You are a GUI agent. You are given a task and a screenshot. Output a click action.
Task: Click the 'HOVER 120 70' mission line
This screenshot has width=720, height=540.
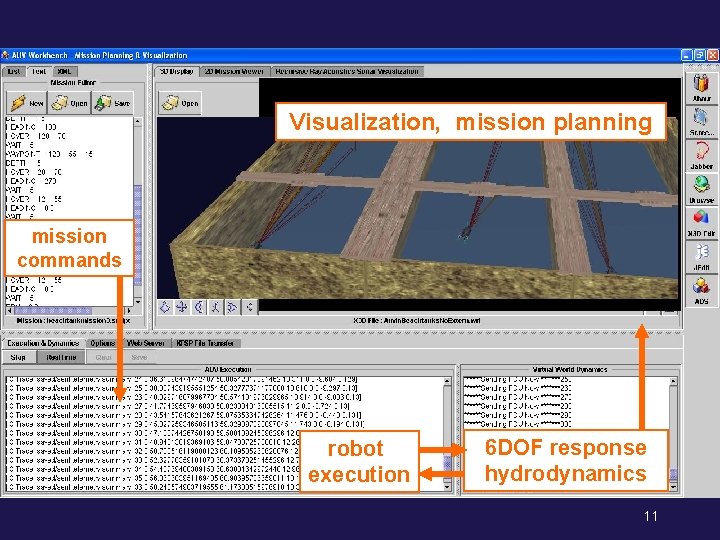pos(36,136)
